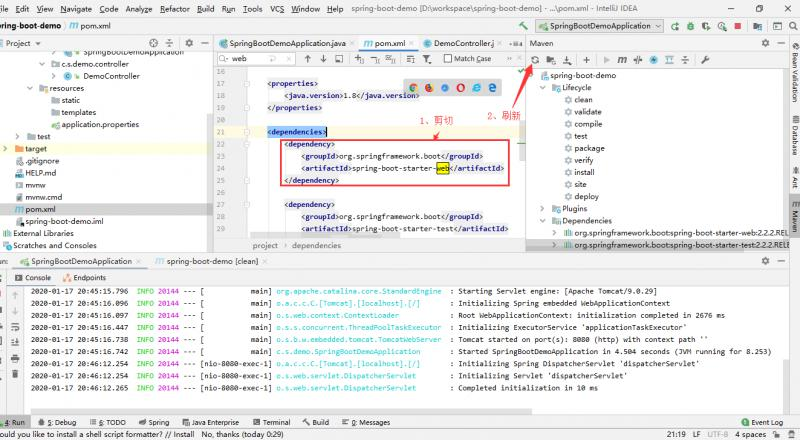Screen dimensions: 800x440
Task: Collapse the resources folder
Action: [x=30, y=88]
